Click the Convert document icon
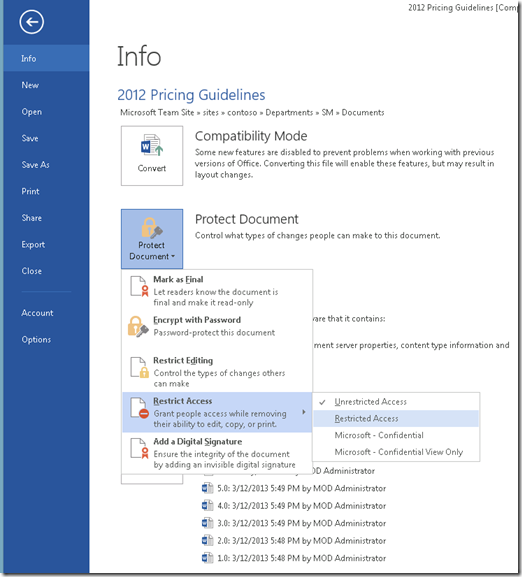The height and width of the screenshot is (577, 522). (152, 146)
